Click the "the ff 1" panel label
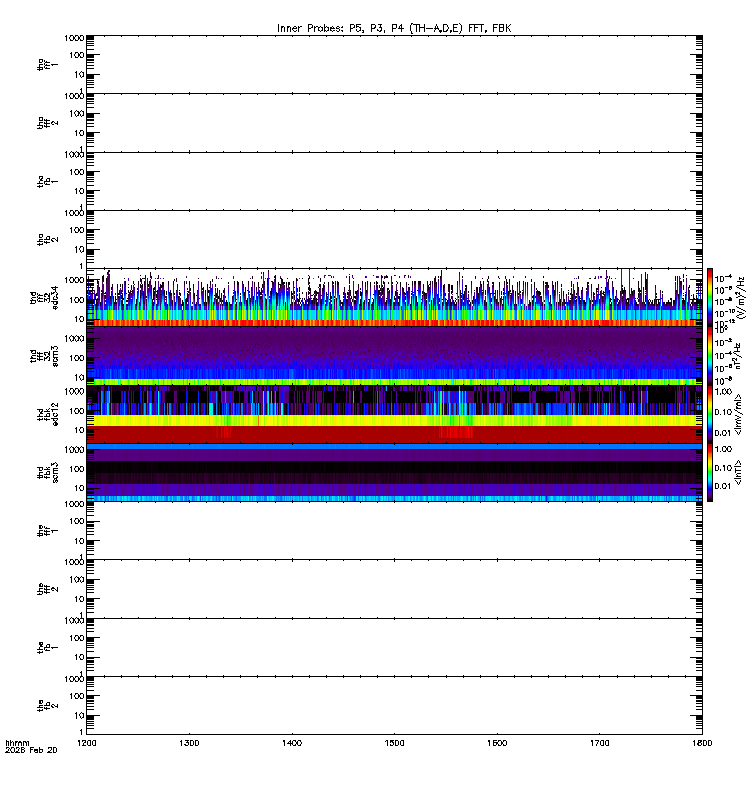750x800 pixels. pyautogui.click(x=47, y=531)
